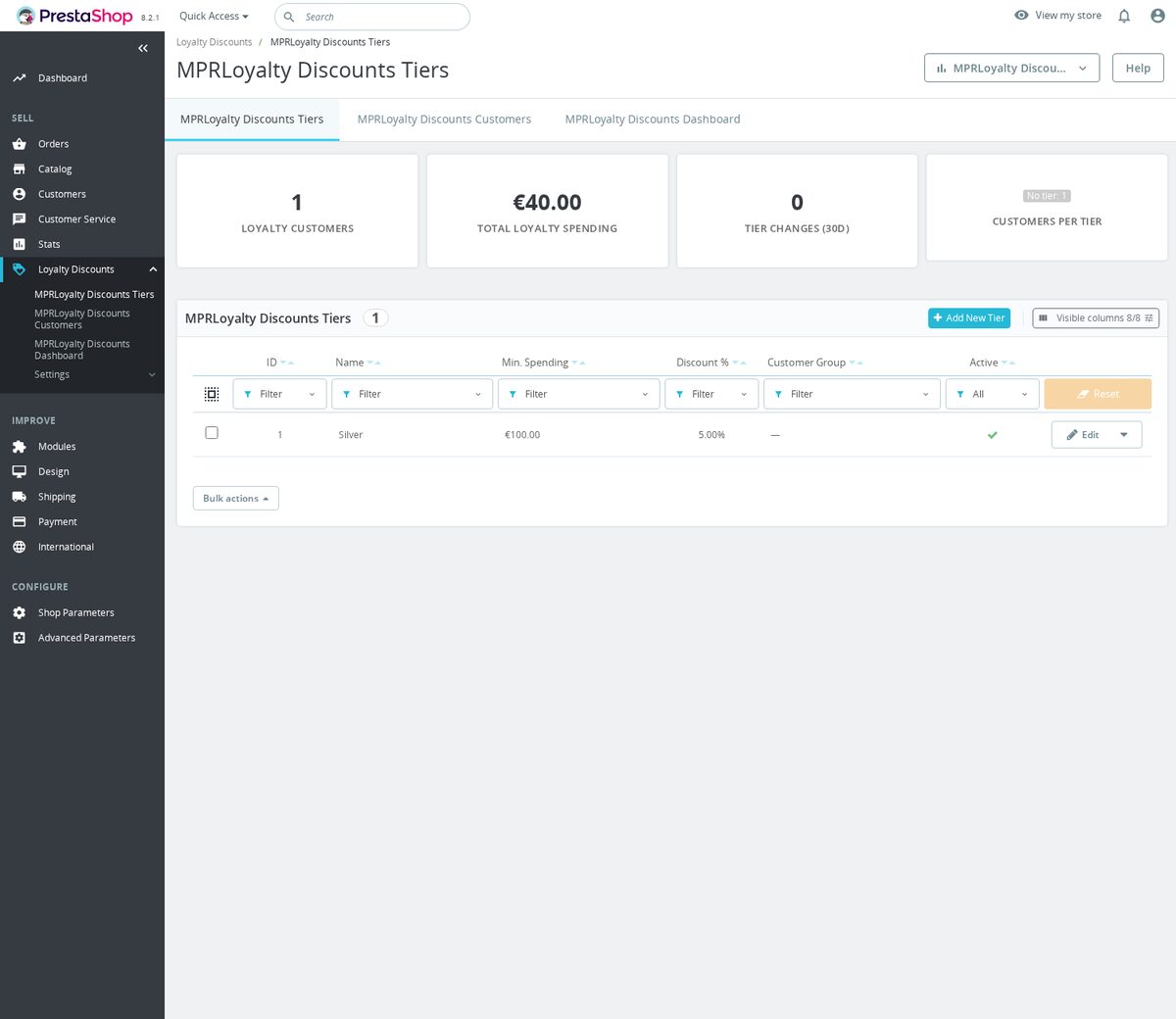
Task: Click the €100.00 minimum spending value
Action: click(522, 435)
